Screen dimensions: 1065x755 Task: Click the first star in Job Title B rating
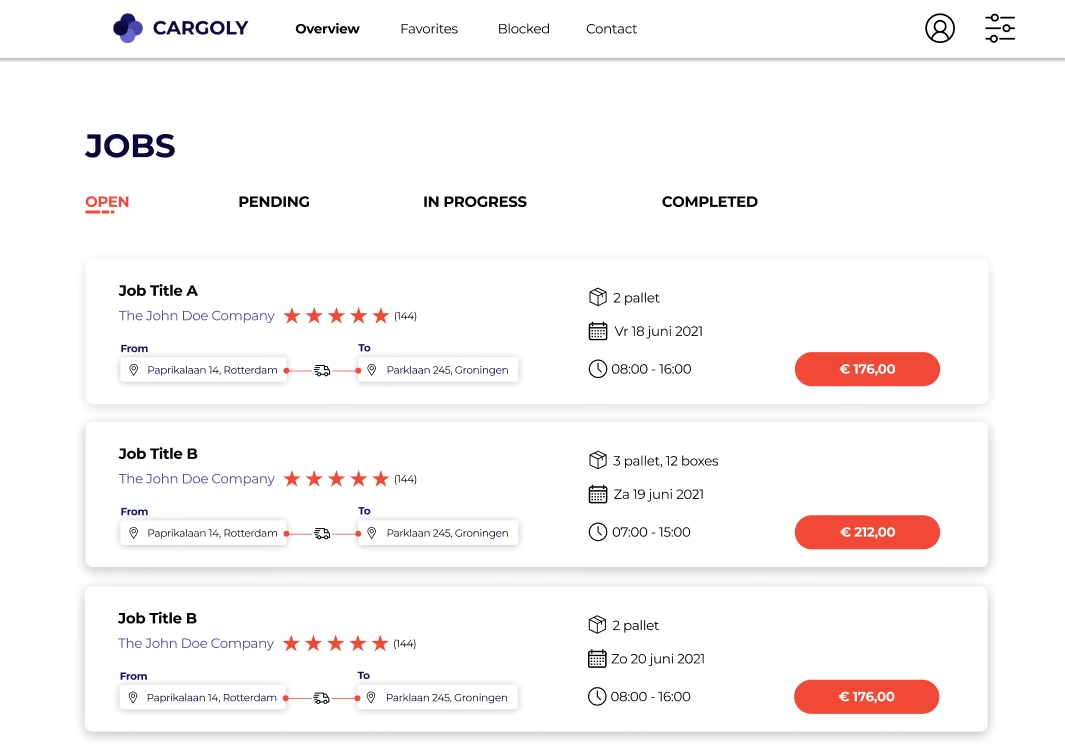(292, 478)
